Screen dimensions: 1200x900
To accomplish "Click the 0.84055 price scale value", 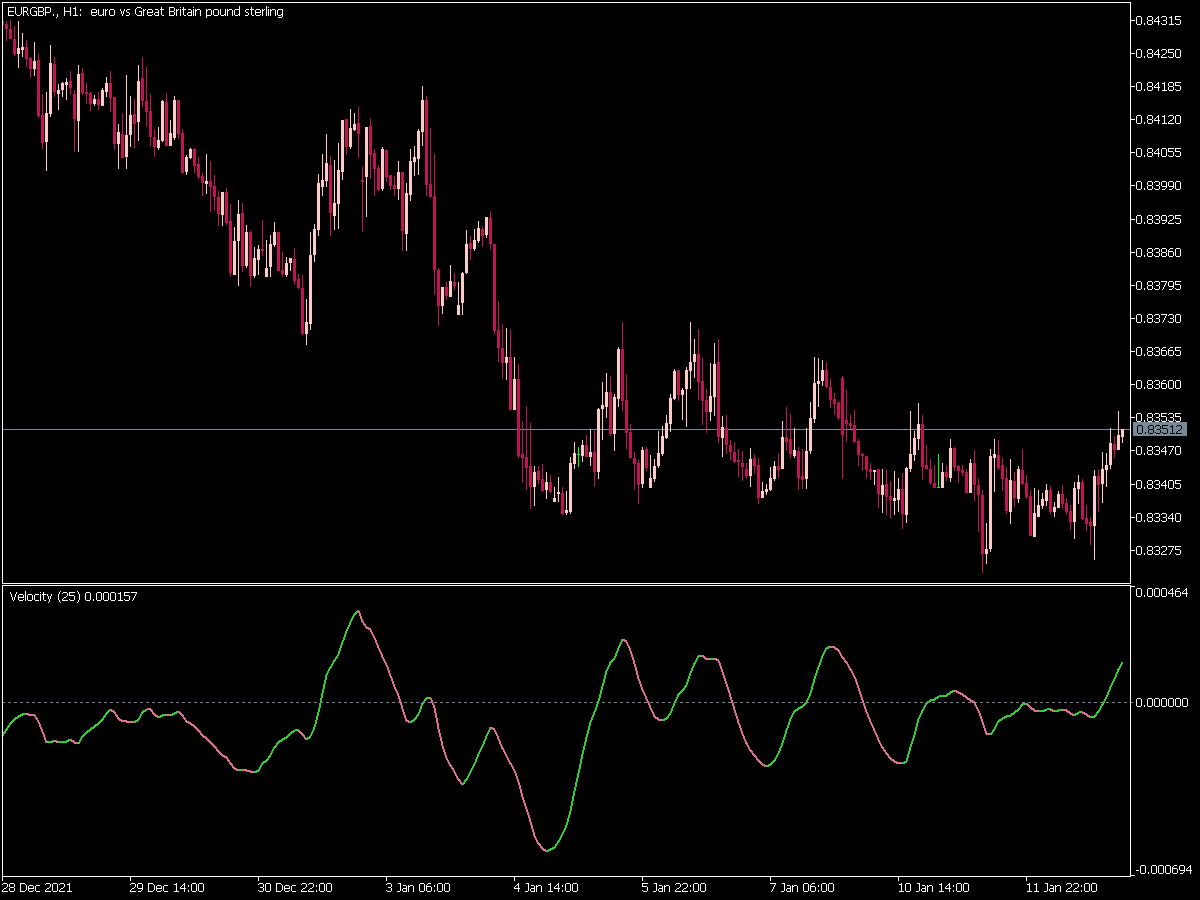I will 1160,152.
